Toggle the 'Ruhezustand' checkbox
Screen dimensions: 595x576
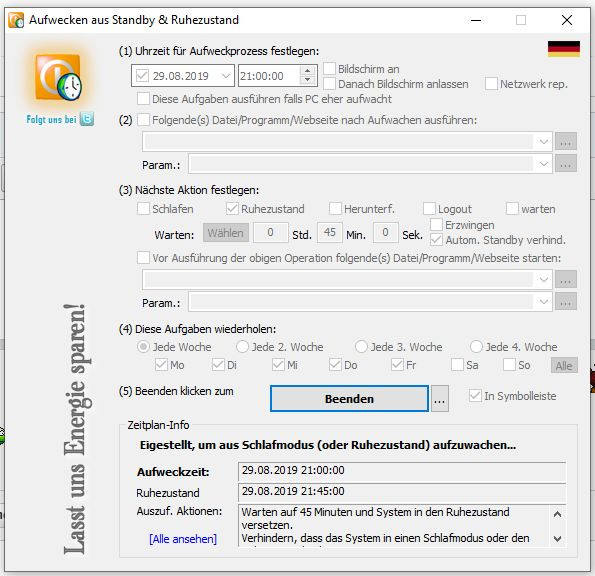pyautogui.click(x=232, y=208)
